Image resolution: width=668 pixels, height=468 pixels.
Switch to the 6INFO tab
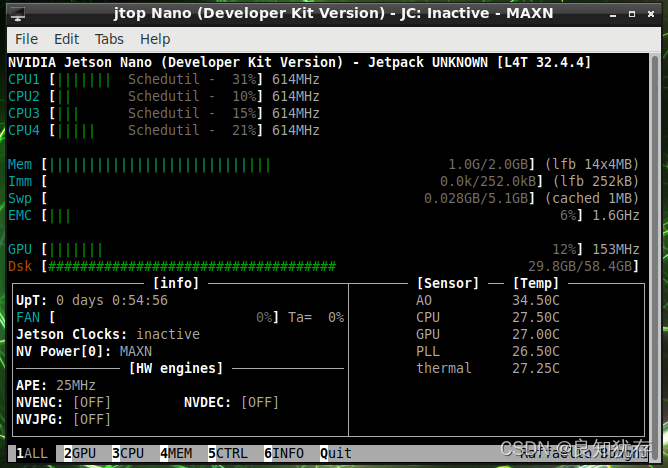click(284, 453)
